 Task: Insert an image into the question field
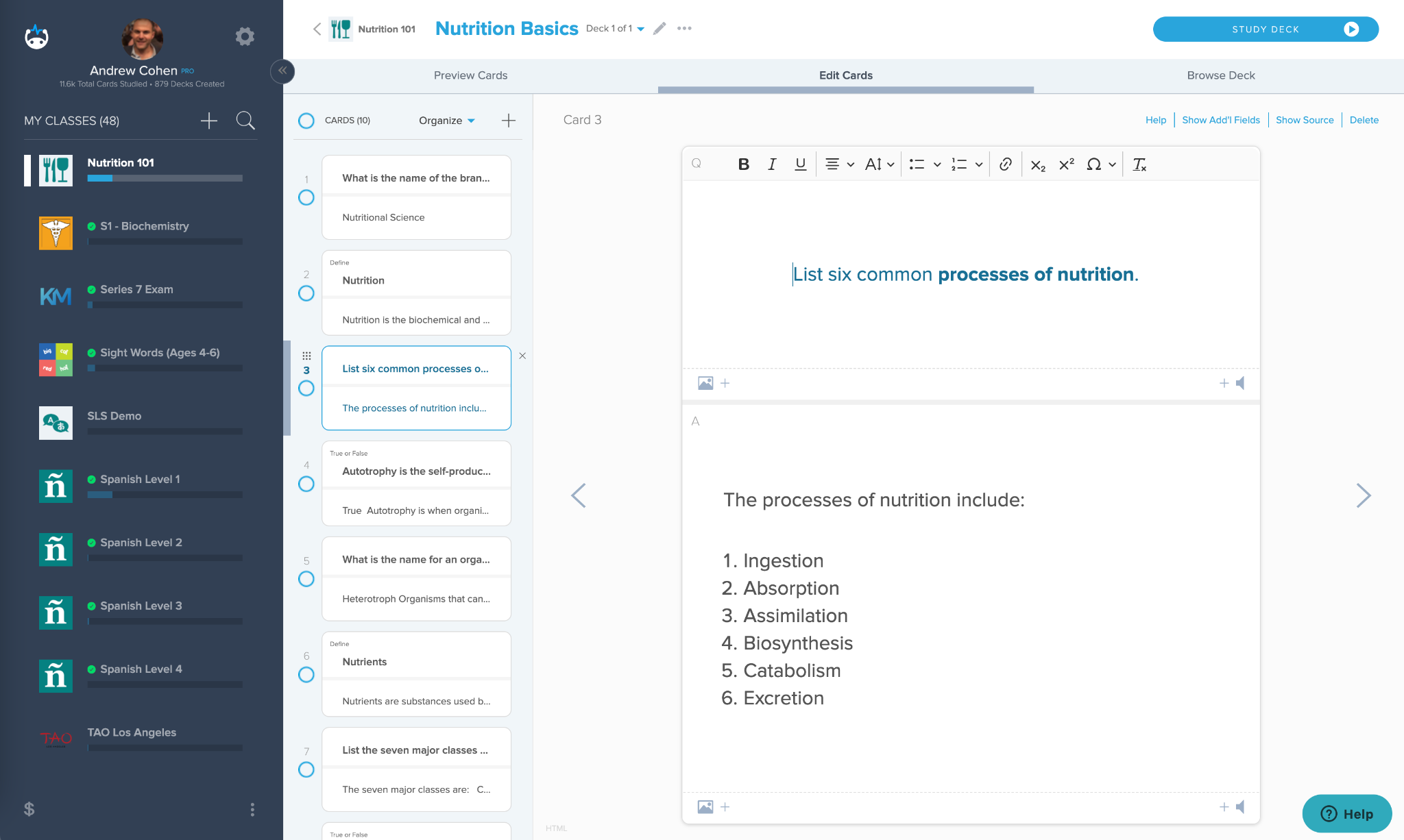click(x=705, y=383)
